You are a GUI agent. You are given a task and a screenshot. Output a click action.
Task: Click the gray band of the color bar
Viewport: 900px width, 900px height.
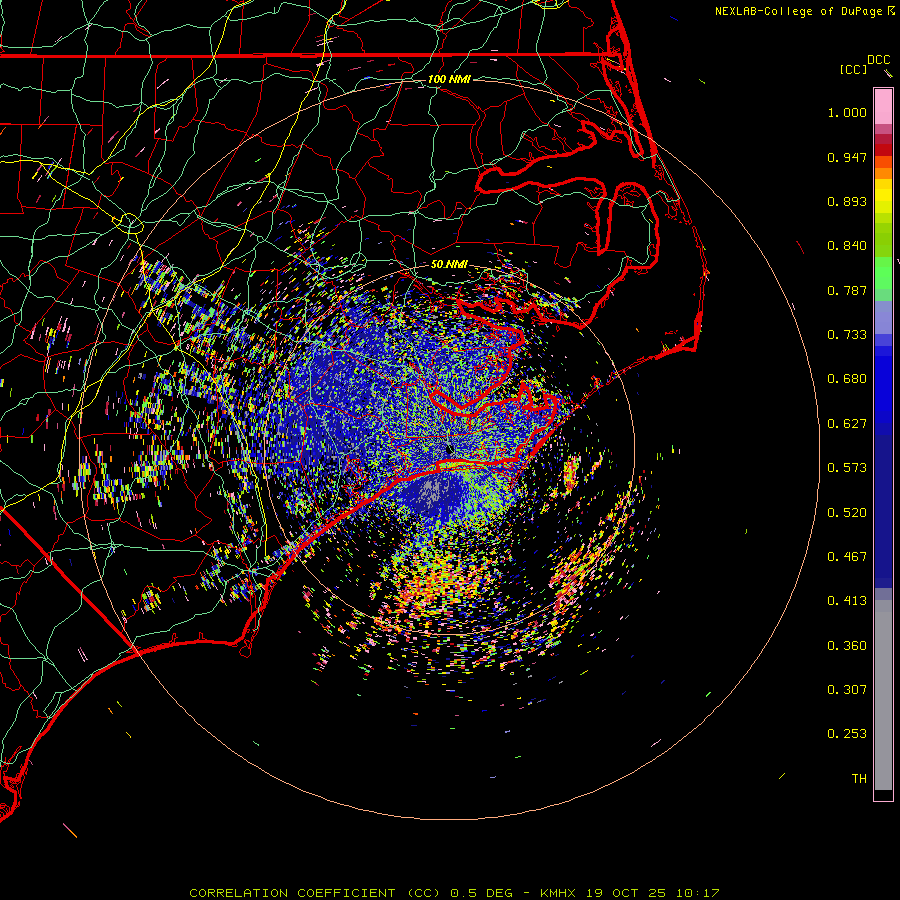point(883,695)
